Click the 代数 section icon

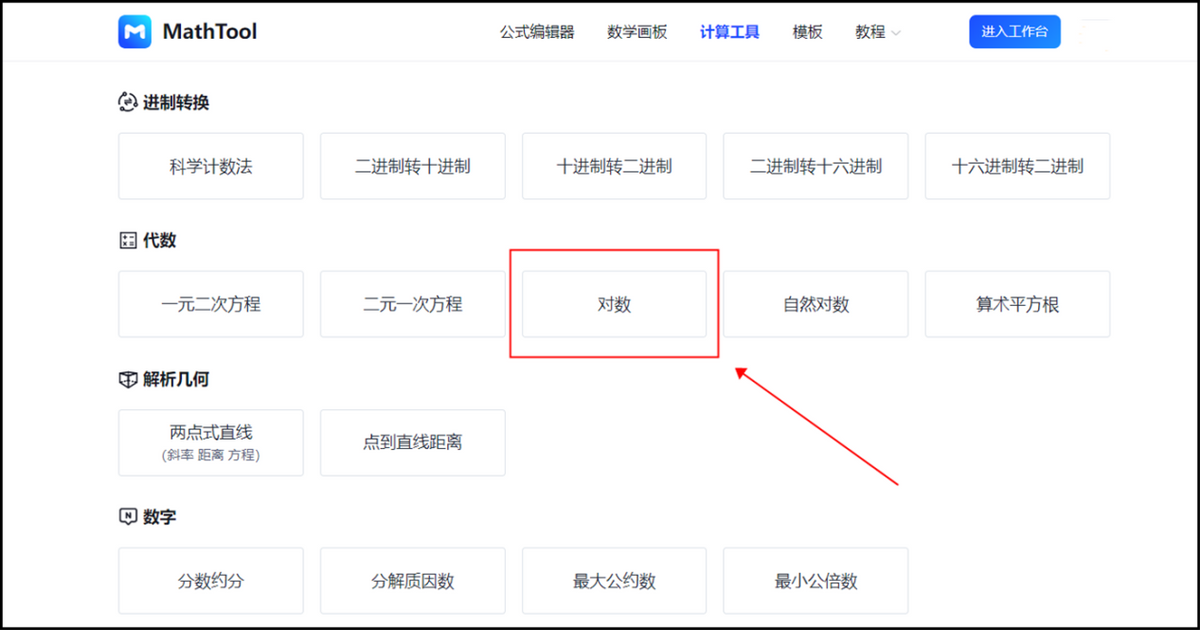127,240
